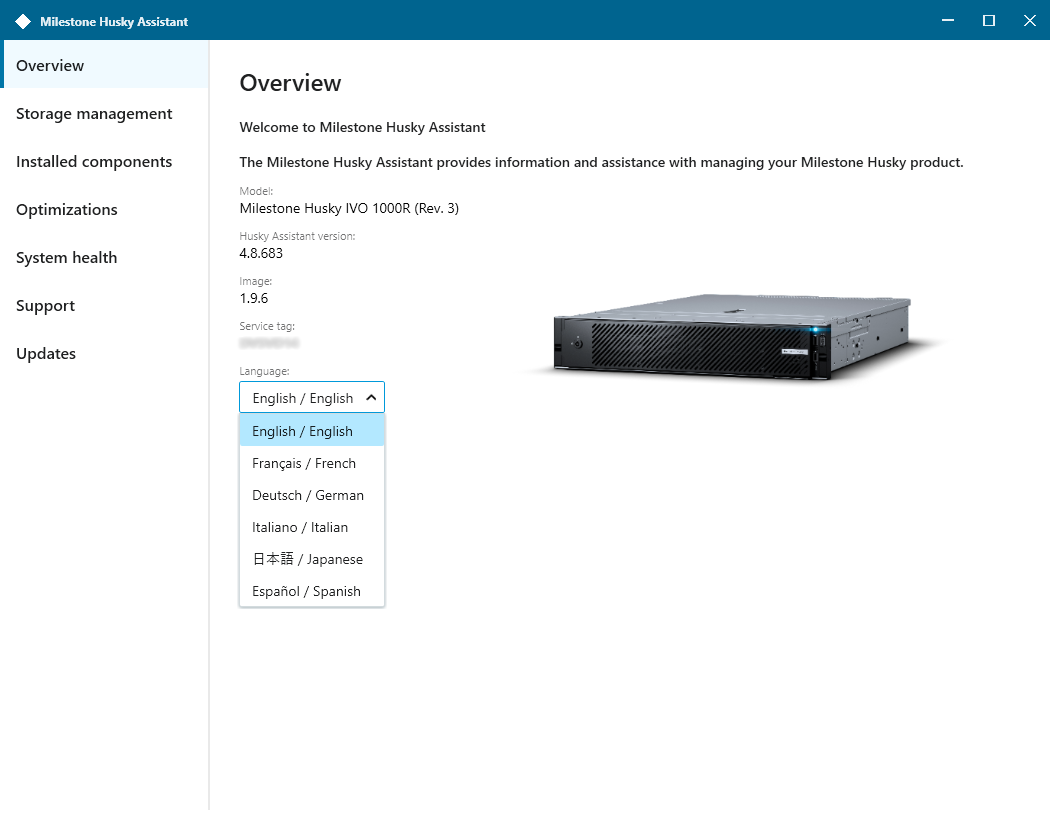
Task: Pick Deutsch / German language
Action: pos(312,495)
